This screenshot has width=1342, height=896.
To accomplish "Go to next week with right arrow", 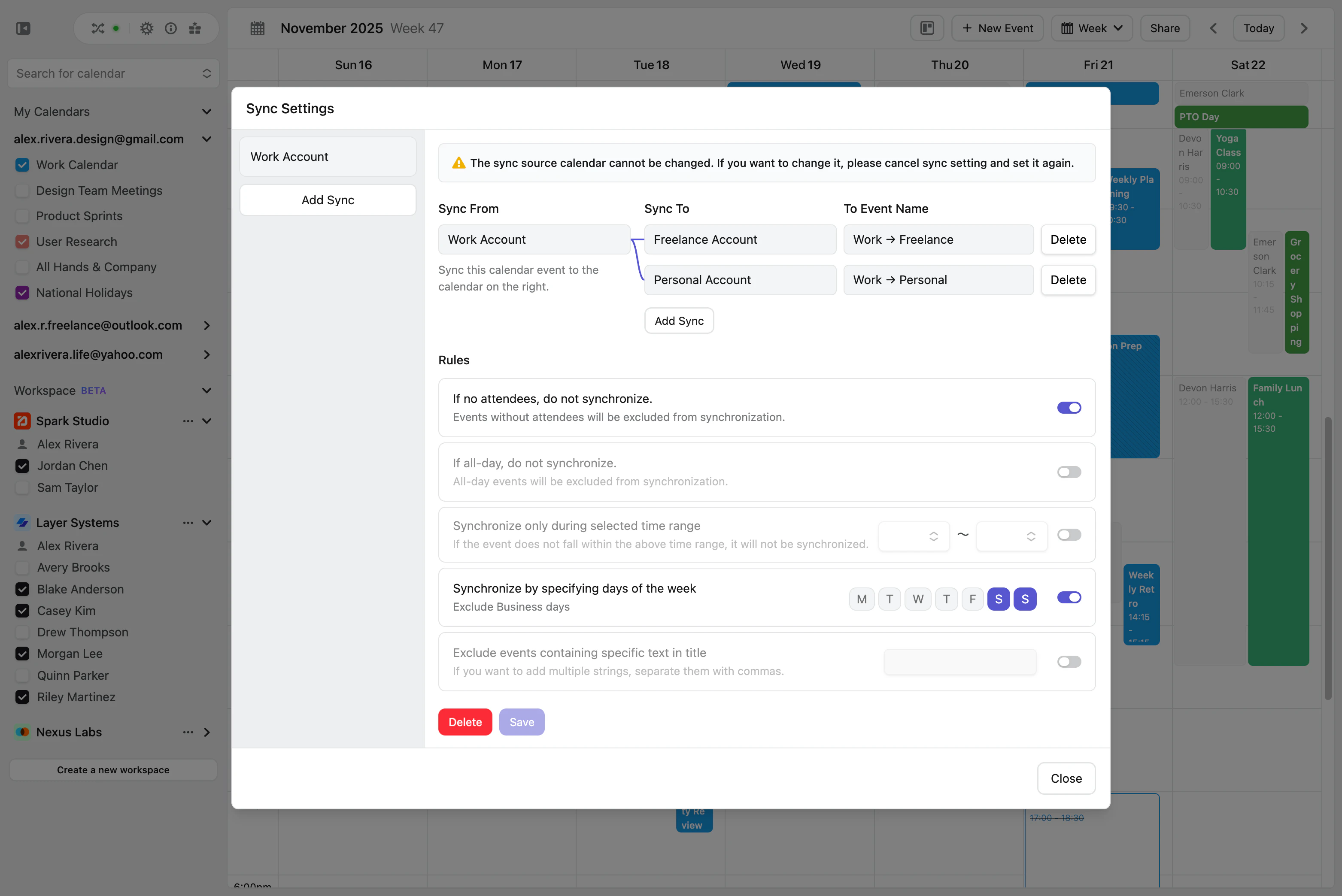I will point(1304,28).
